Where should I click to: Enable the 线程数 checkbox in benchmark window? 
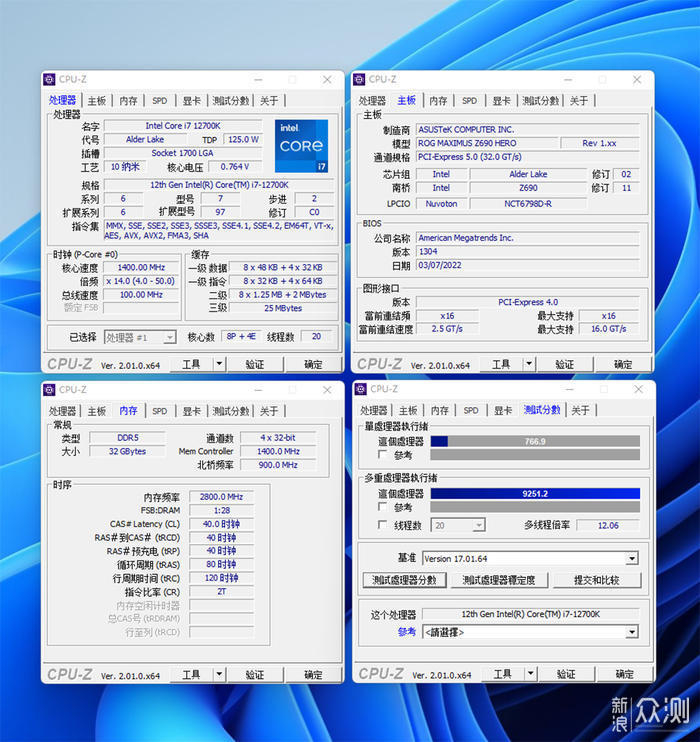[382, 525]
